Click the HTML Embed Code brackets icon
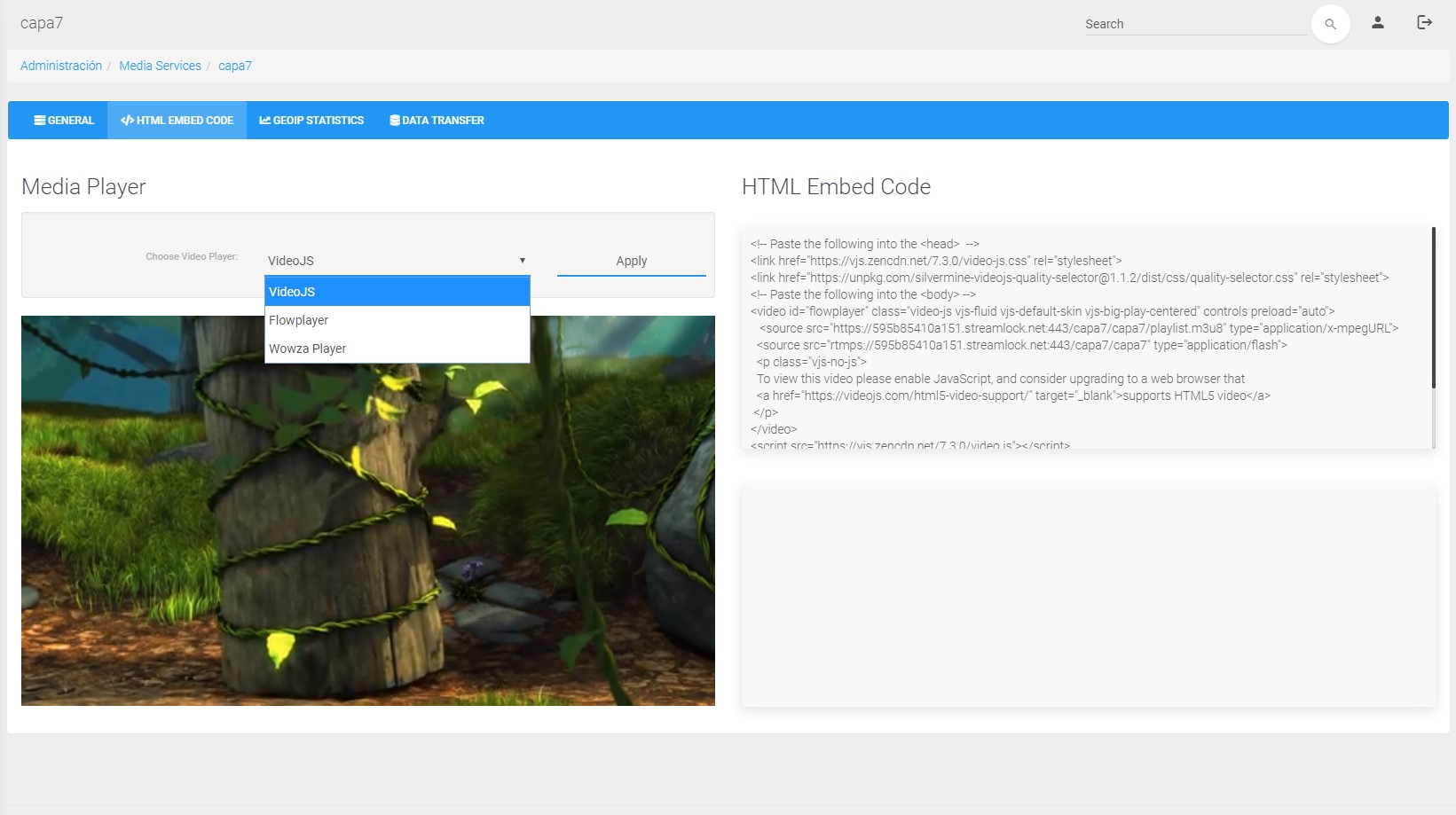 [x=127, y=121]
